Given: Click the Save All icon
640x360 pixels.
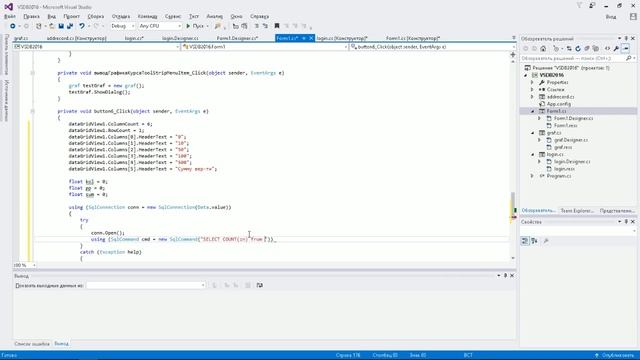Looking at the screenshot, I should 70,26.
